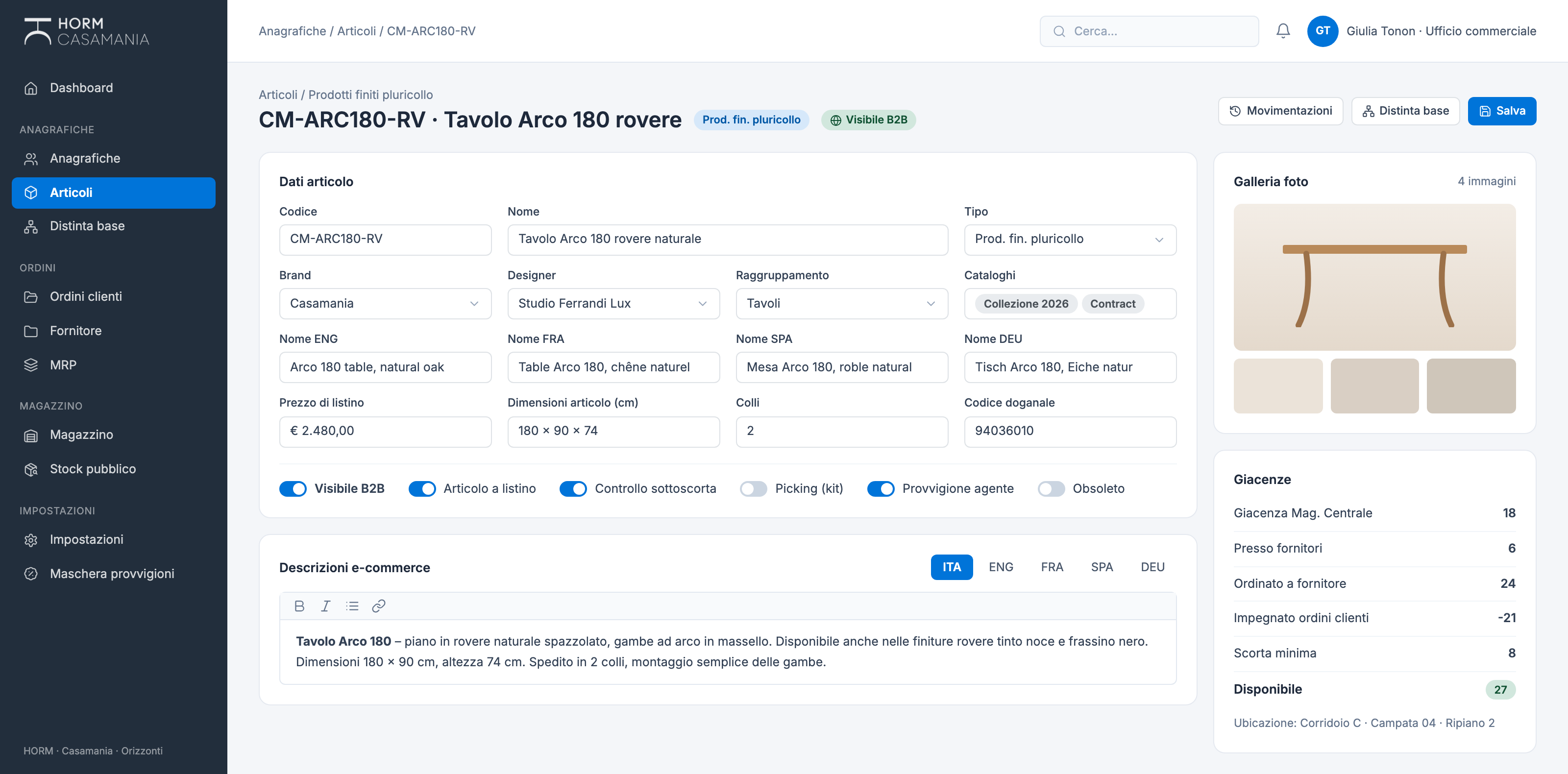Click the notifications bell icon
1568x774 pixels.
coord(1282,31)
